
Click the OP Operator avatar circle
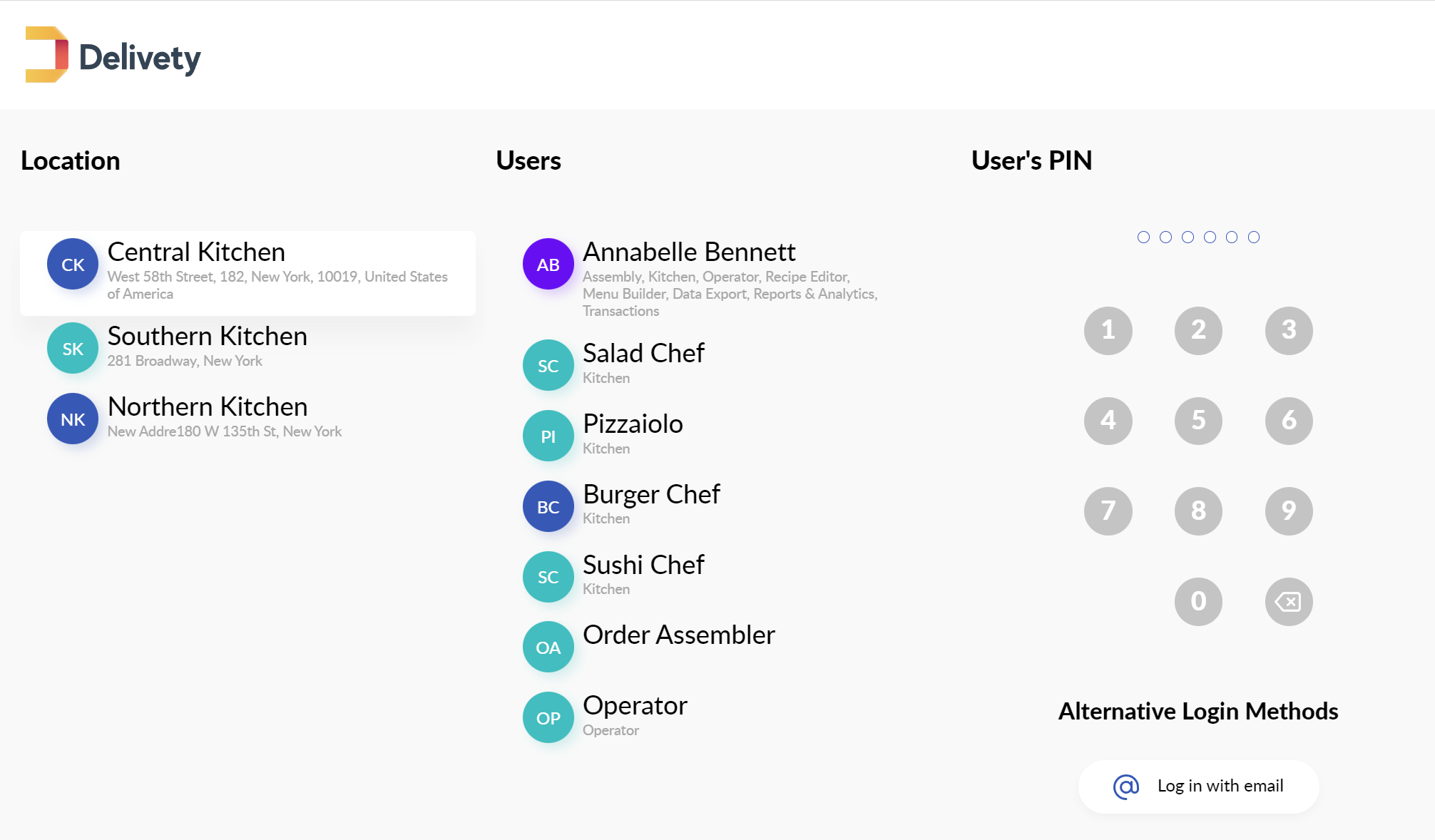point(548,717)
